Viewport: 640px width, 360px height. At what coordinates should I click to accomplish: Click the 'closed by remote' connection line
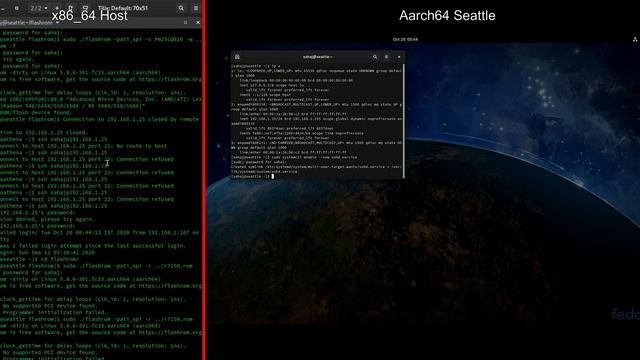100,119
